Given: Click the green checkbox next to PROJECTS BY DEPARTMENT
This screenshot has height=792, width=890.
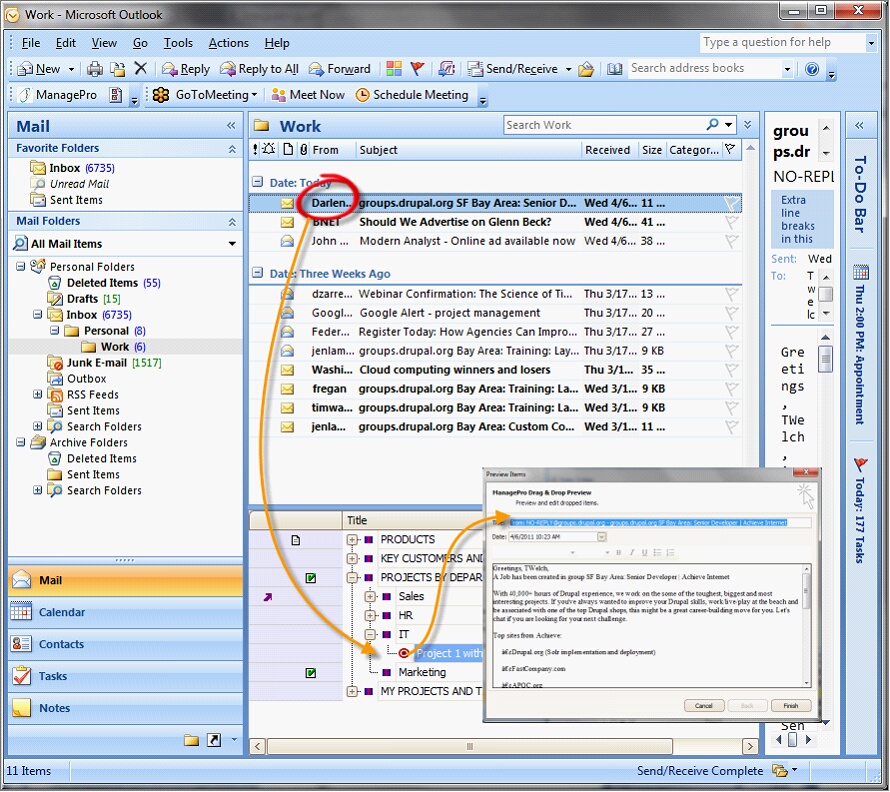Looking at the screenshot, I should 310,578.
